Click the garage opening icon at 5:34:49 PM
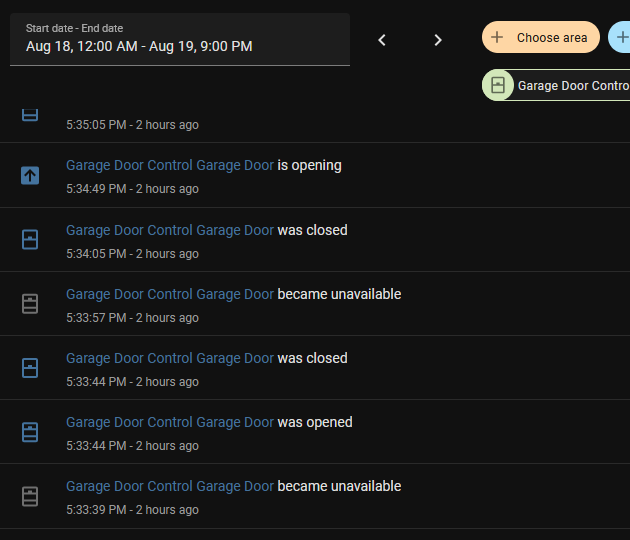630x540 pixels. [x=30, y=176]
